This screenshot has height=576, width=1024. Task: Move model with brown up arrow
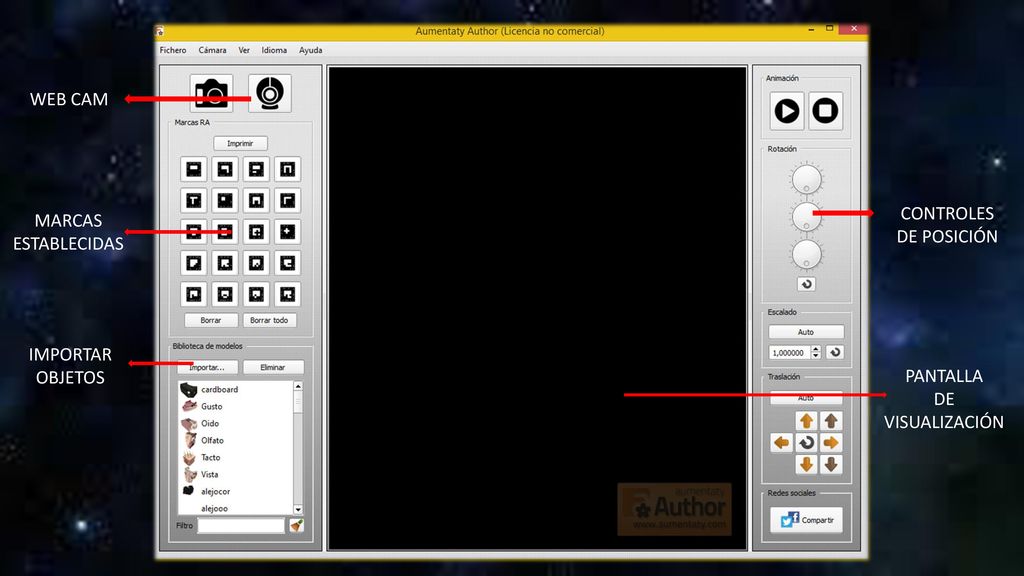(831, 421)
